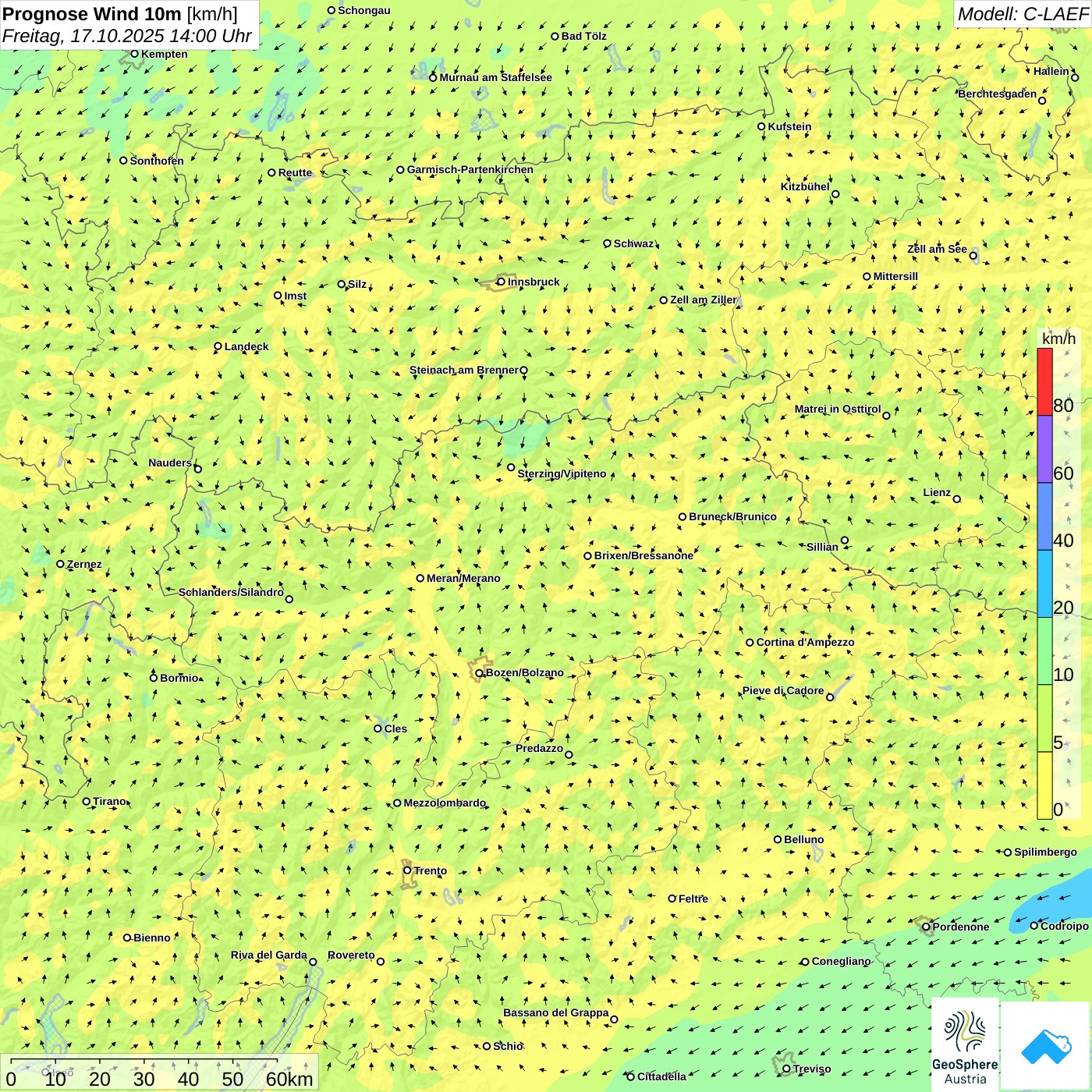Image resolution: width=1092 pixels, height=1092 pixels.
Task: Click the Schlanders/Silandro label
Action: (x=231, y=592)
